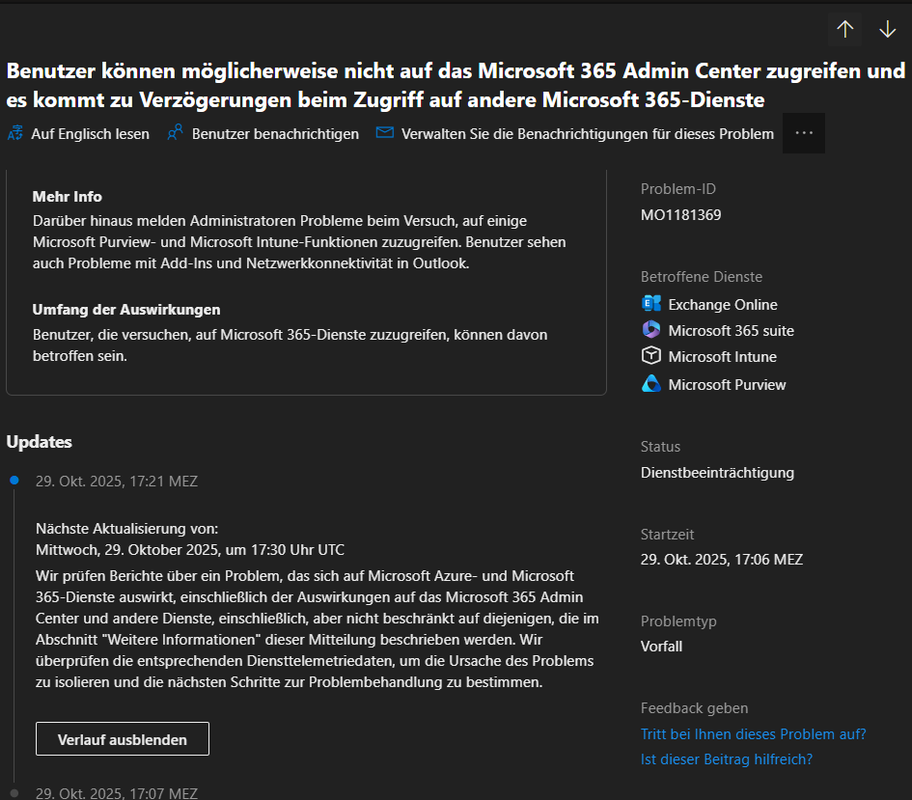Viewport: 912px width, 800px height.
Task: Select update timestamp 29. Okt. 2025, 17:07 MEZ
Action: coord(116,793)
